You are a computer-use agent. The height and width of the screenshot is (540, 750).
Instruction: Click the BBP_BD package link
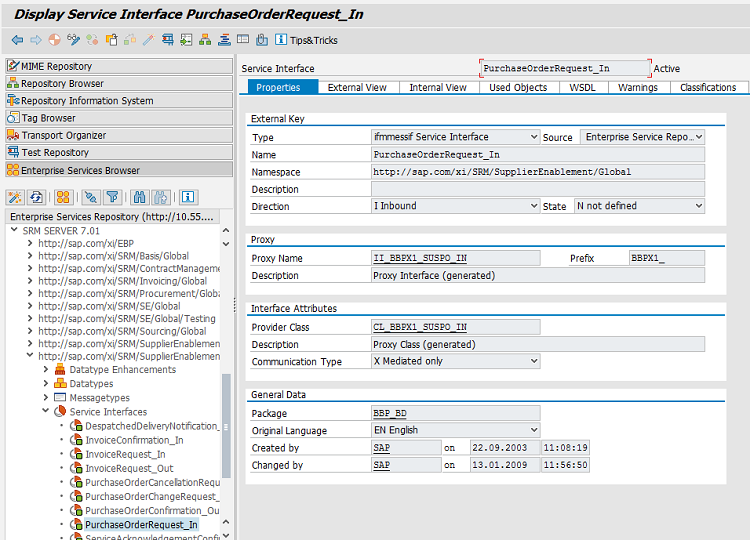coord(390,413)
